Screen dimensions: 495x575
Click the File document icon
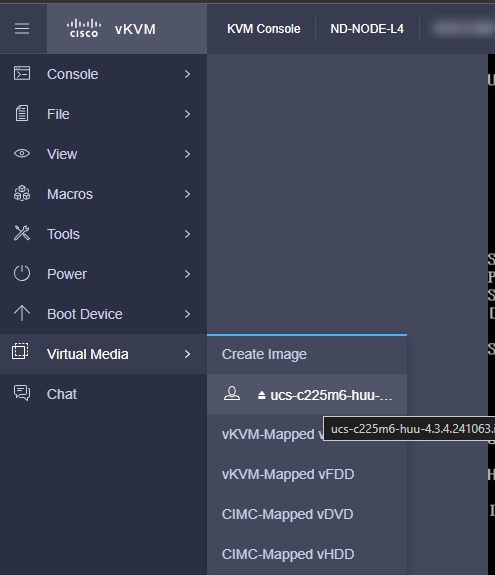click(x=22, y=113)
